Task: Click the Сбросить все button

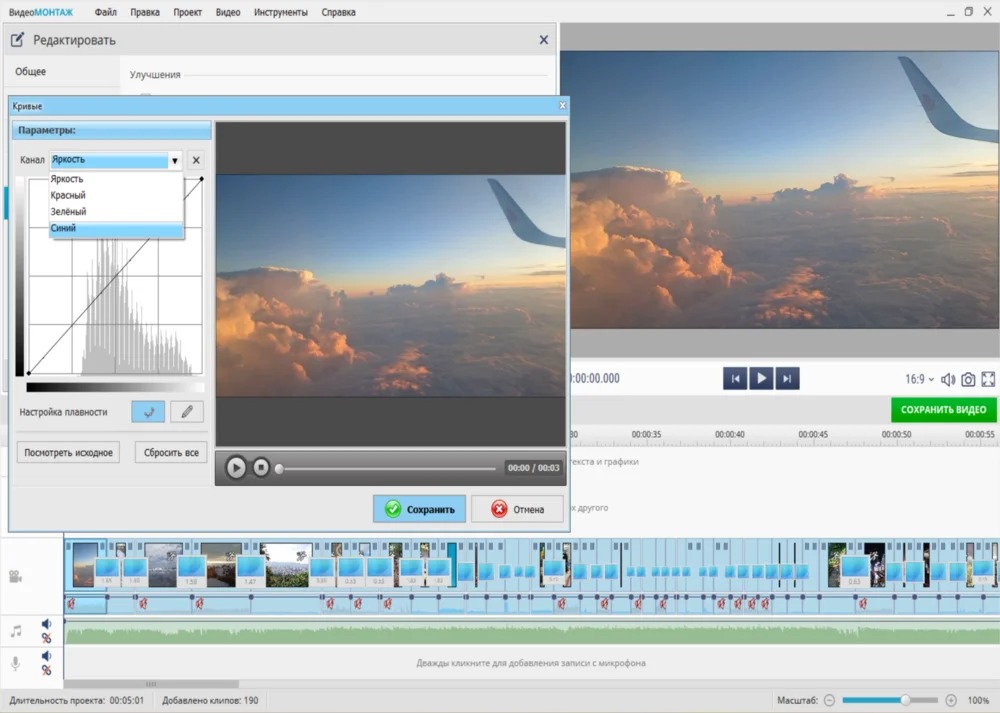Action: tap(171, 453)
